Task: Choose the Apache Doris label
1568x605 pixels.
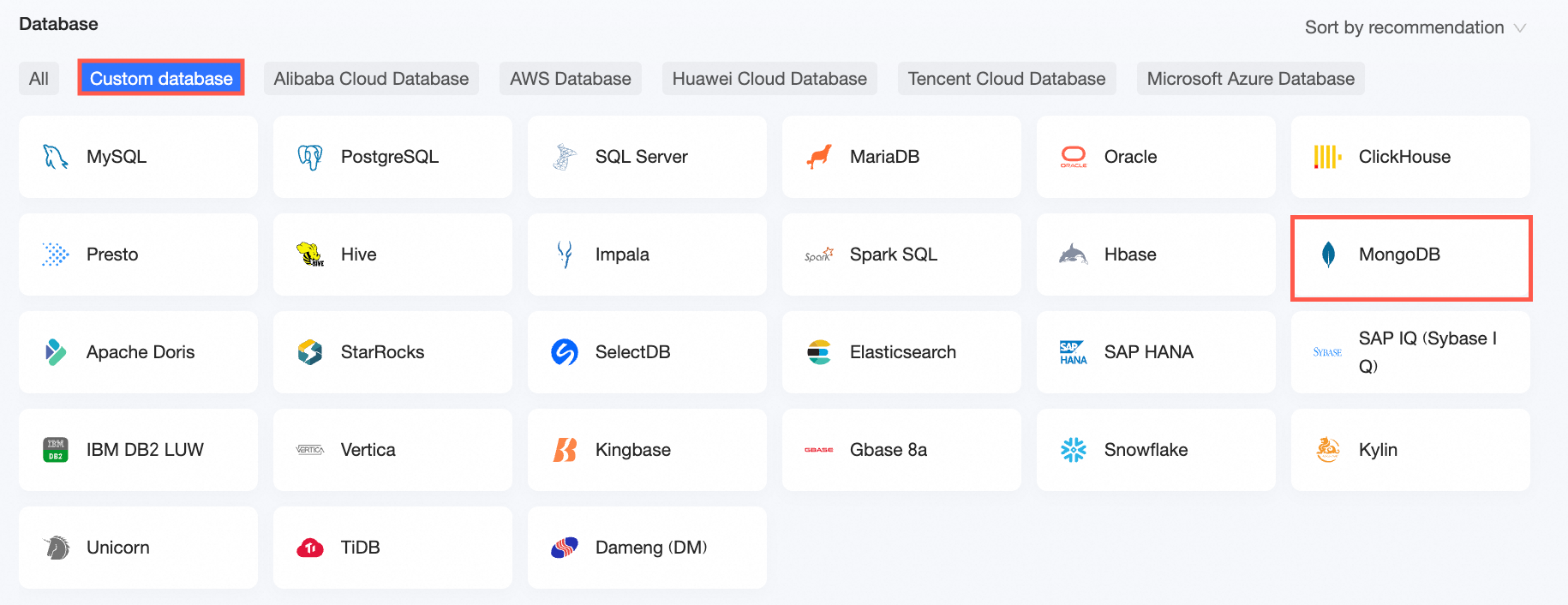Action: tap(141, 352)
